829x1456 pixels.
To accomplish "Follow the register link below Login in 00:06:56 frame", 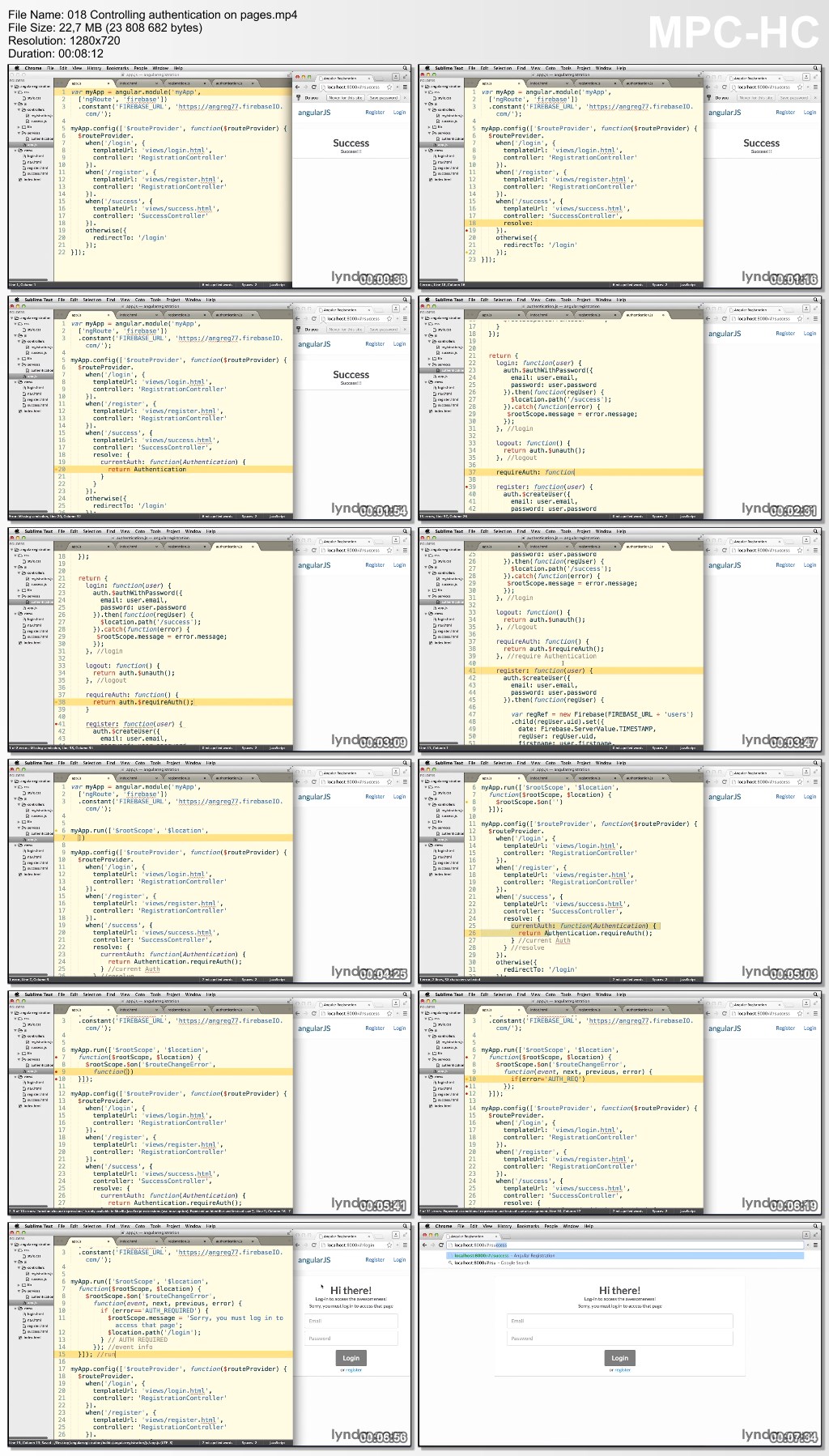I will click(x=353, y=1370).
